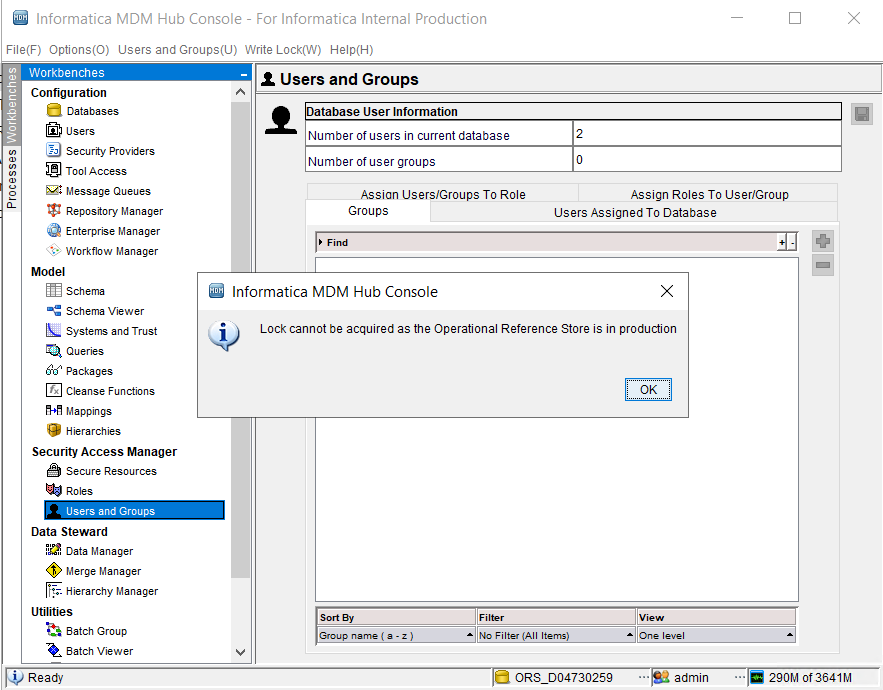883x690 pixels.
Task: Click the memory usage monitor icon
Action: point(757,677)
